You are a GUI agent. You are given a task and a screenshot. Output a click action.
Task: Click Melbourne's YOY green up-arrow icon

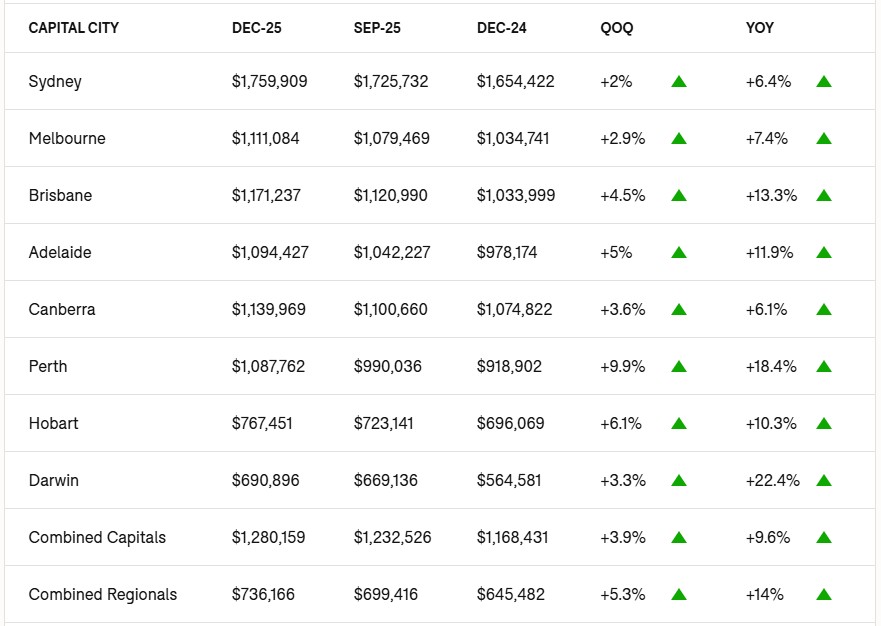[x=824, y=139]
